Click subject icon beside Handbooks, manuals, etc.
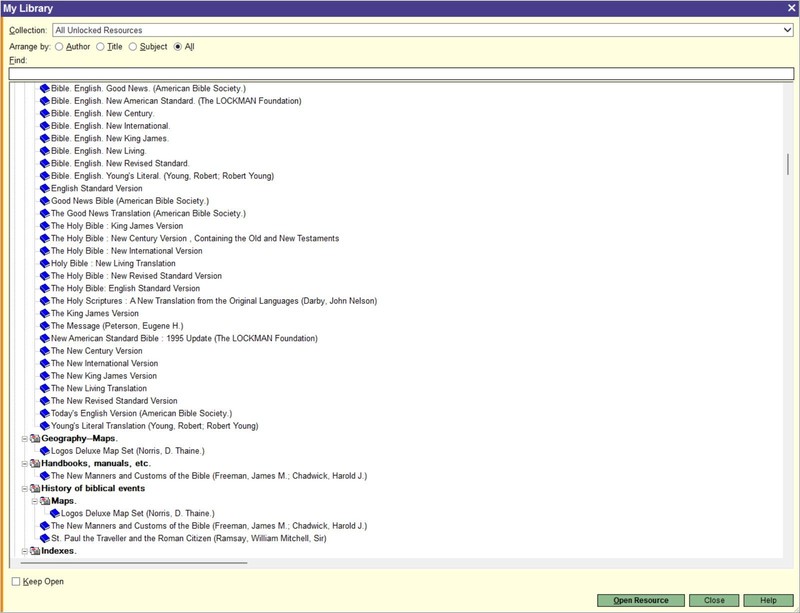Image resolution: width=800 pixels, height=613 pixels. tap(35, 463)
